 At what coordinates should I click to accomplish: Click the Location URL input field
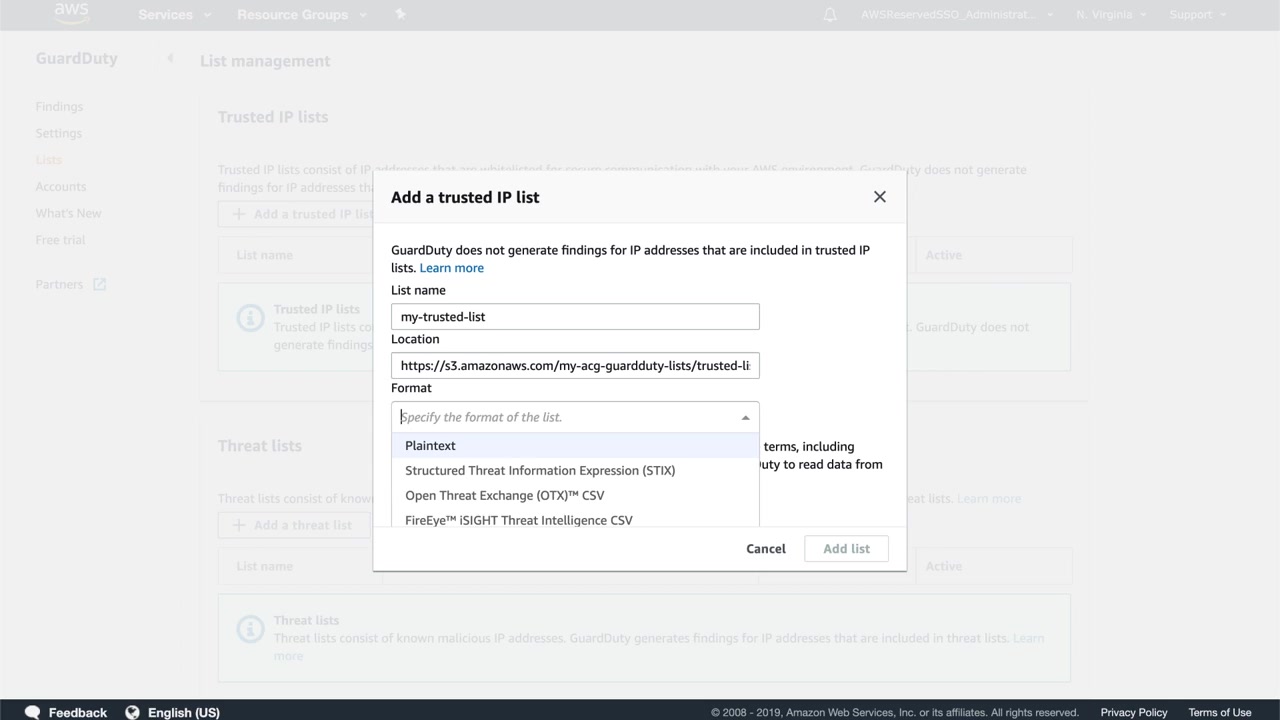point(575,366)
